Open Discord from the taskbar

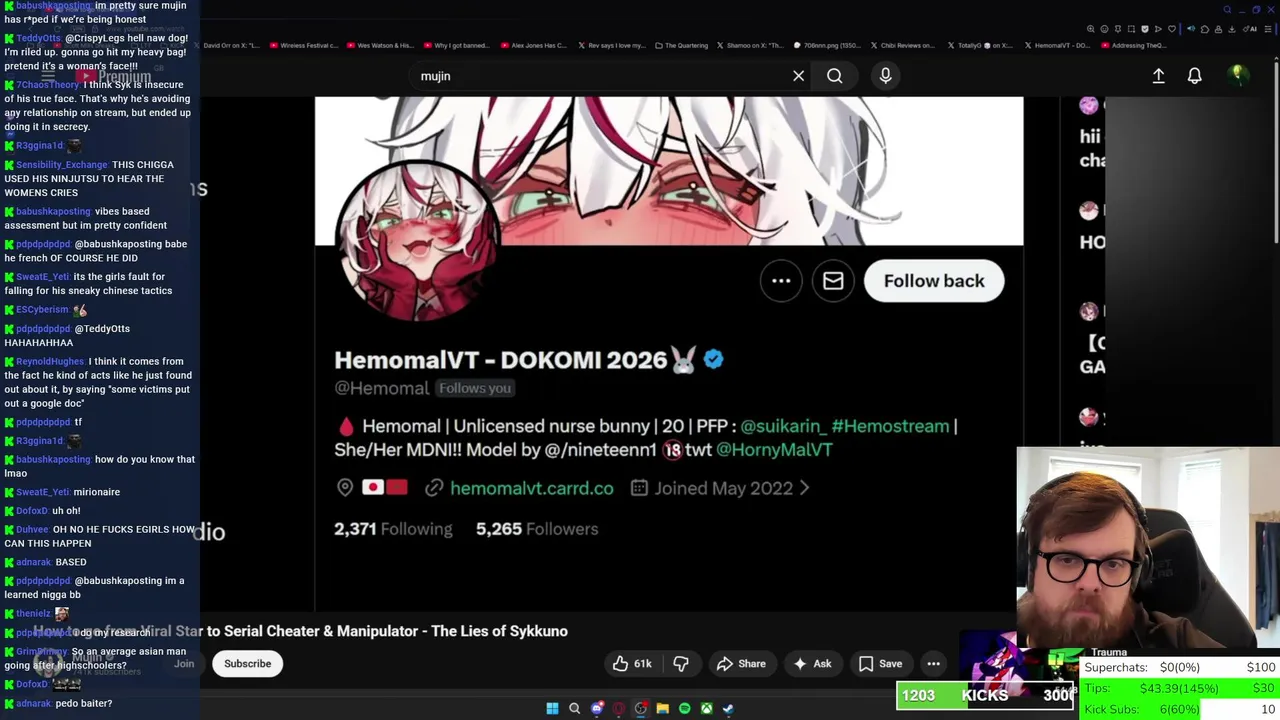click(x=596, y=709)
